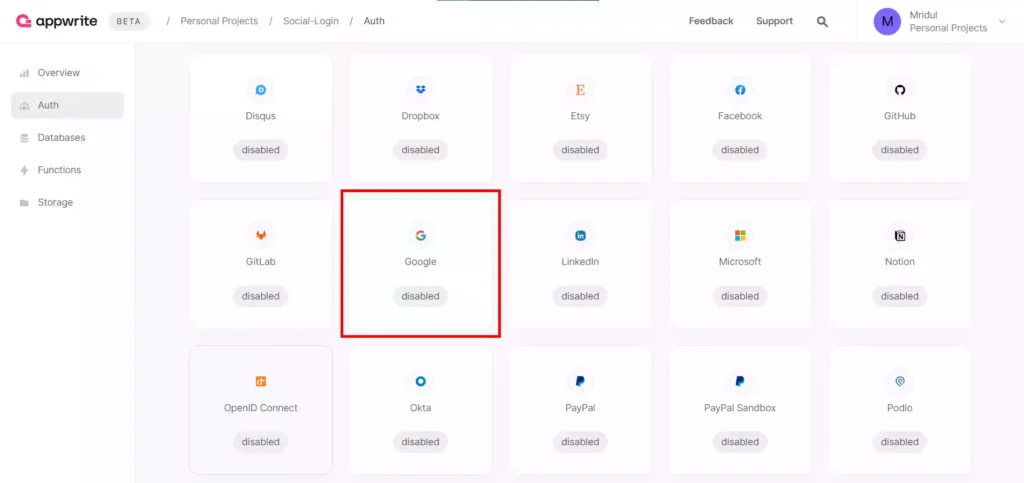Click the Notion provider icon
Viewport: 1024px width, 483px height.
[900, 236]
